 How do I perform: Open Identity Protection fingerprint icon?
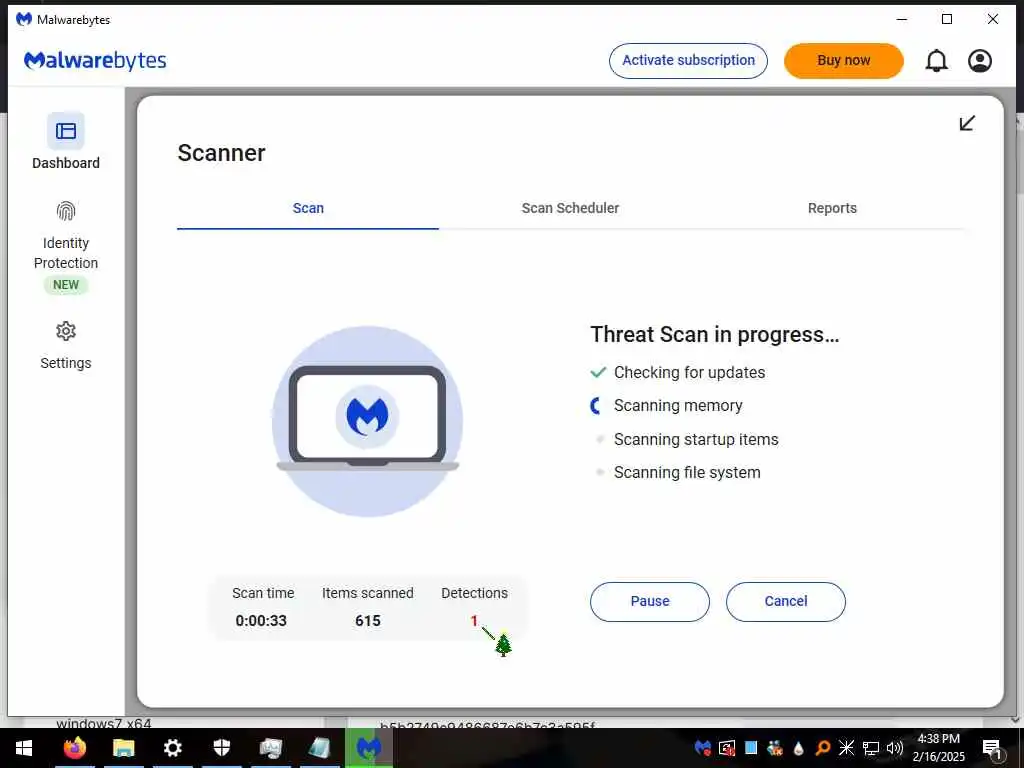(x=66, y=211)
